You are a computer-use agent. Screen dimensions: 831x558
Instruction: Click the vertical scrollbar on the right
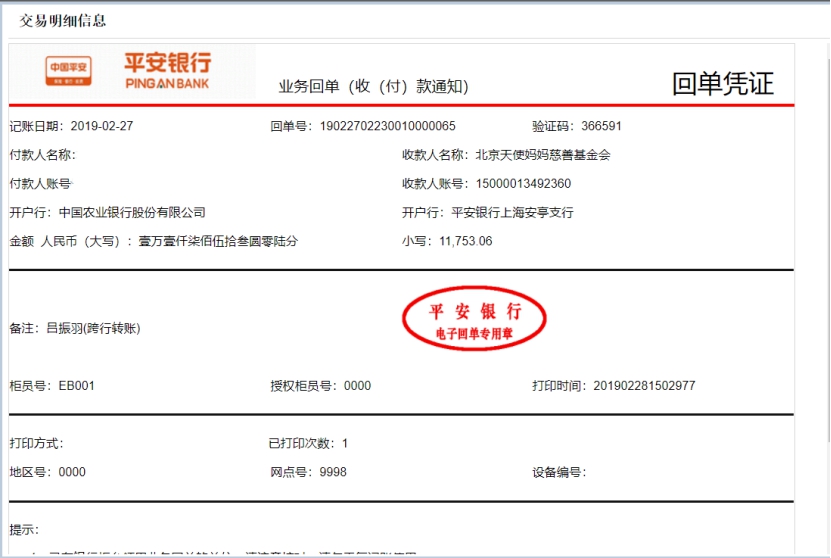coord(828,241)
